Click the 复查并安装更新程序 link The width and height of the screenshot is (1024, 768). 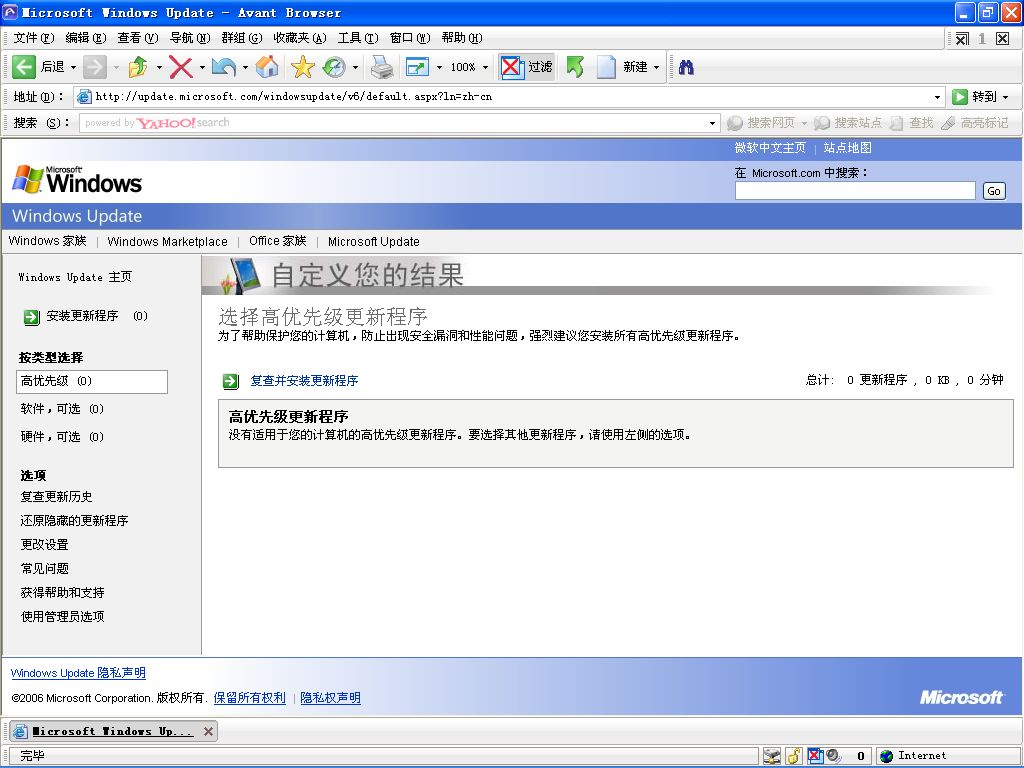304,381
